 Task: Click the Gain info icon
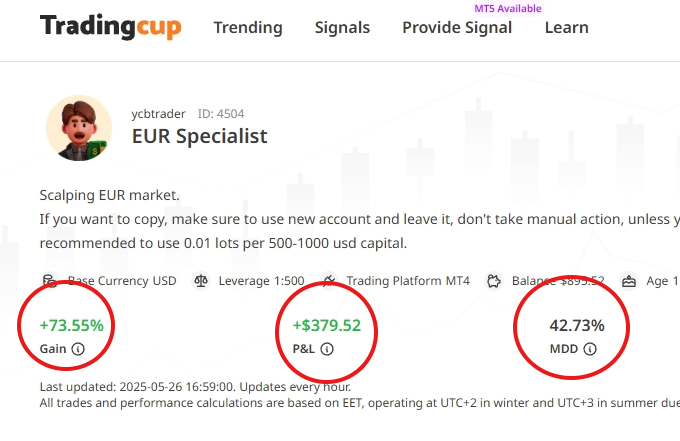[78, 349]
